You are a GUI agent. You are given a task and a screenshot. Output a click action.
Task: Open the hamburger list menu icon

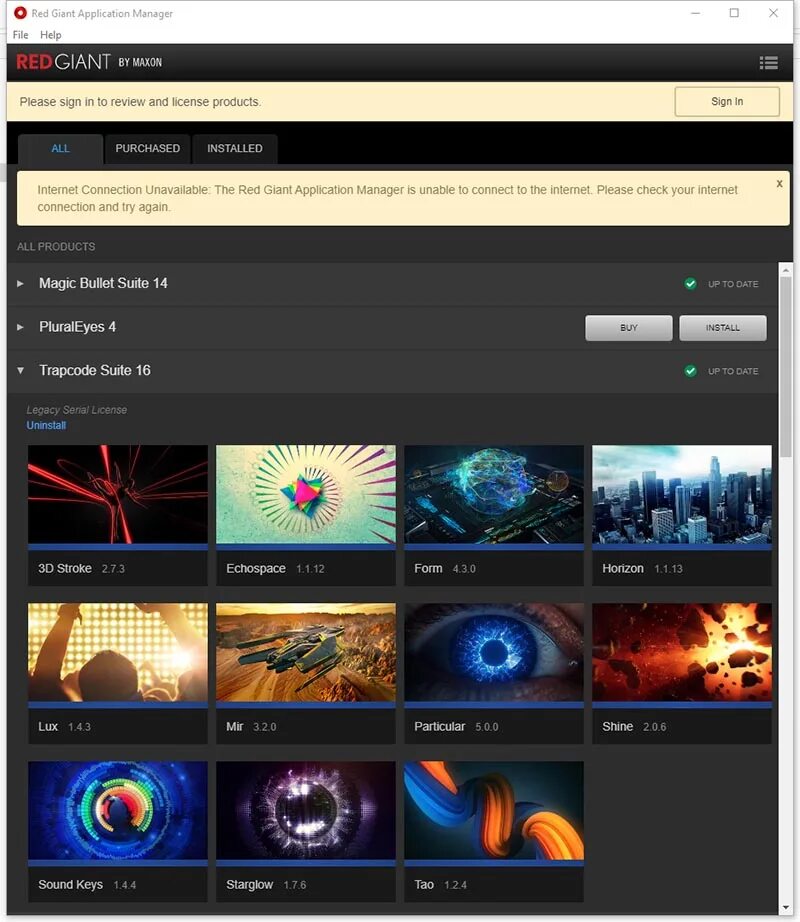(768, 62)
